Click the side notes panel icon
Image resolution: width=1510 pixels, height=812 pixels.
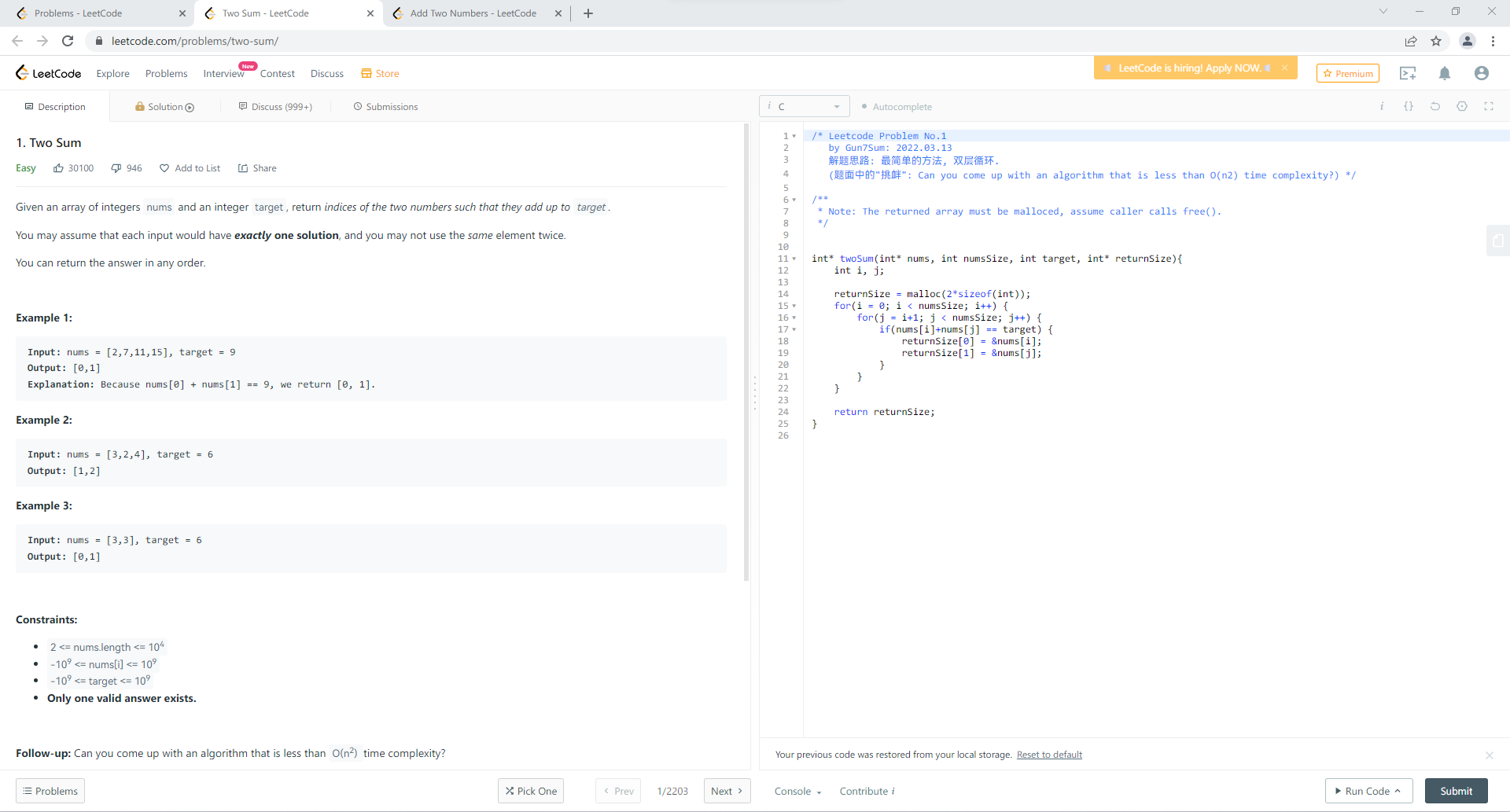tap(1497, 241)
